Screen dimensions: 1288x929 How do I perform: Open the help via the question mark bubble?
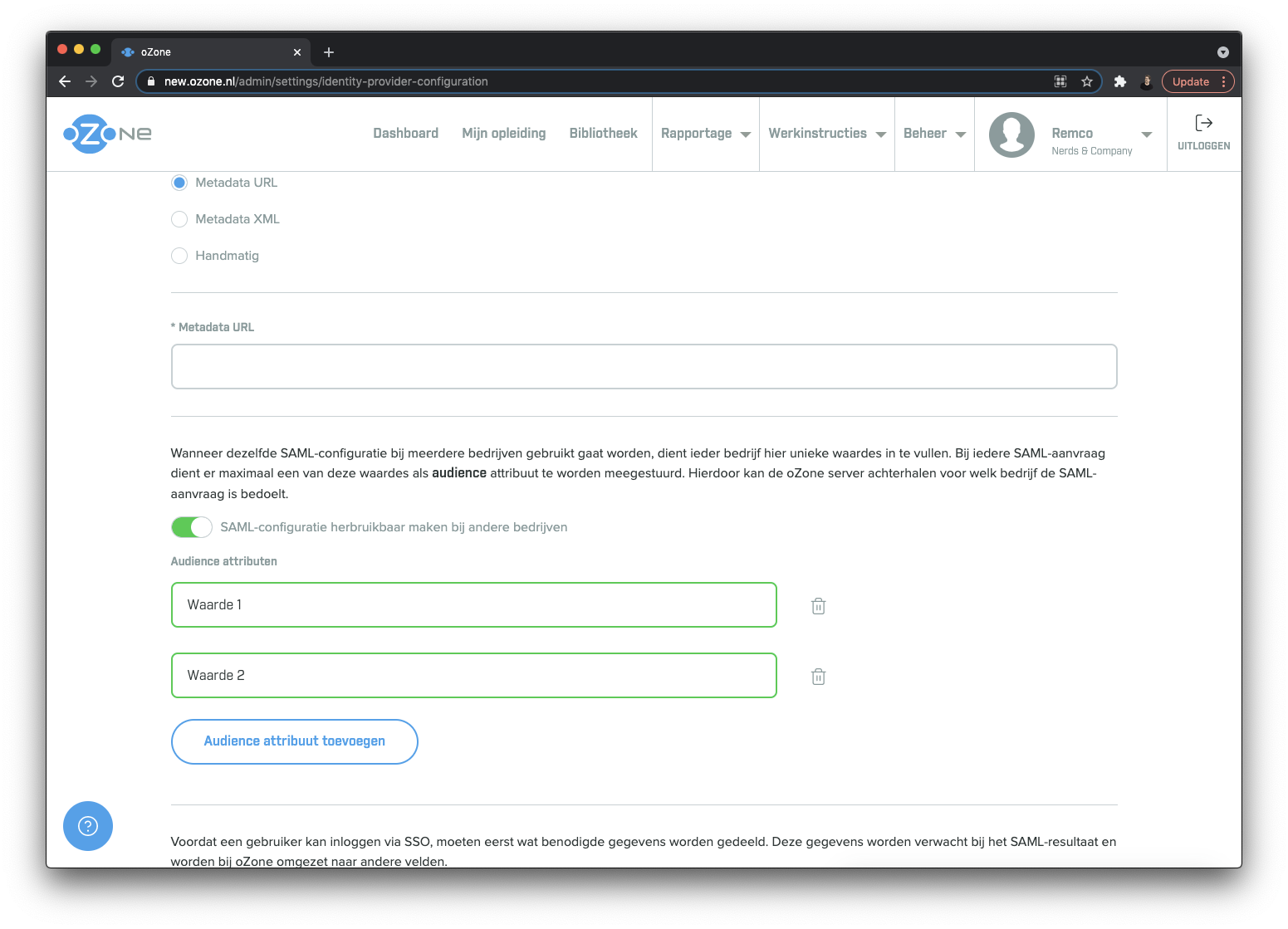click(87, 826)
